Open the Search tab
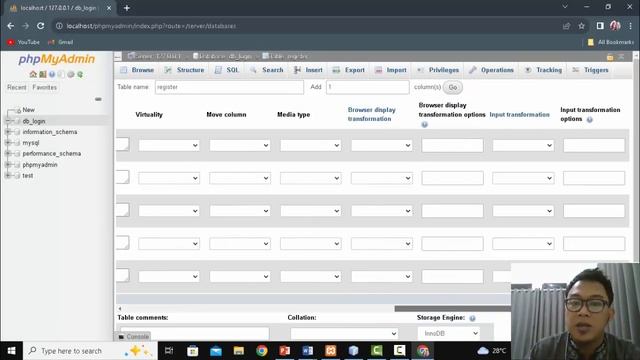Screen dimensions: 640x360 (267, 70)
